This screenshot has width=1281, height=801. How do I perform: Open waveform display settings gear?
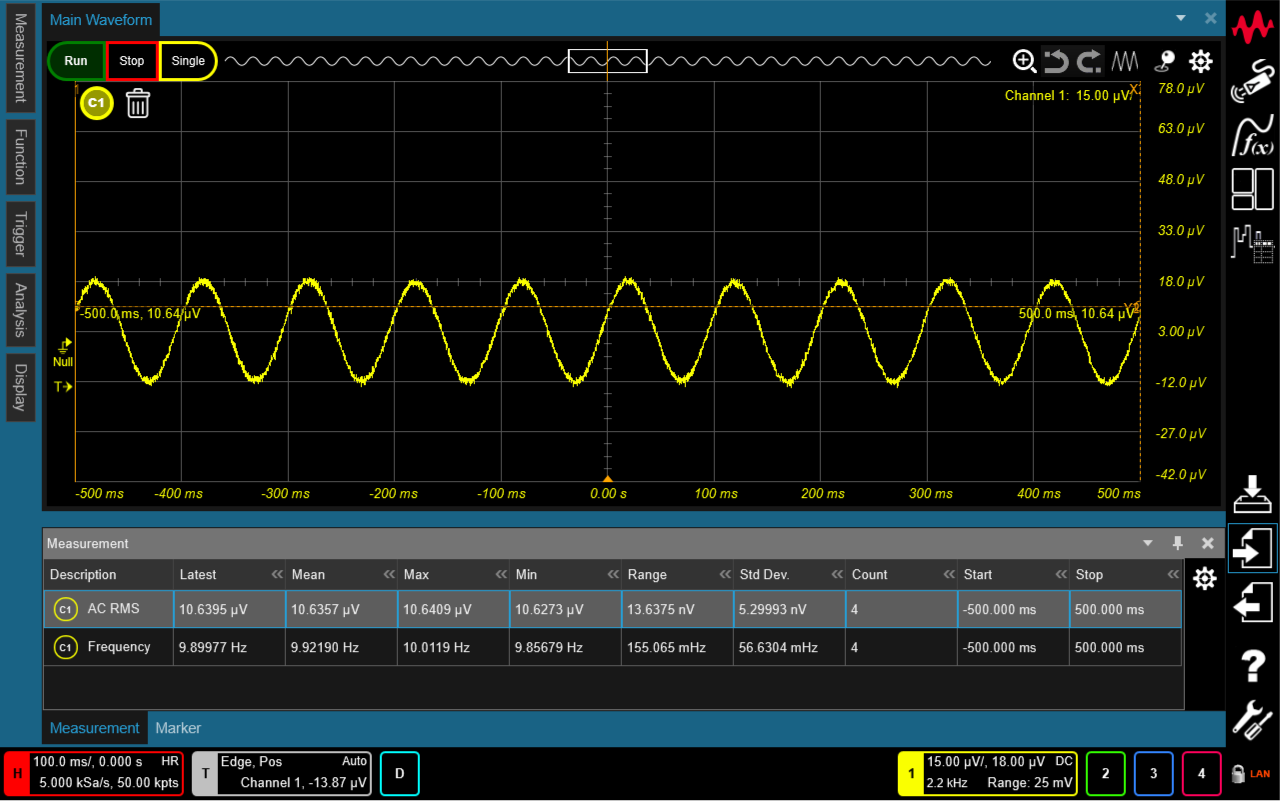(x=1200, y=61)
